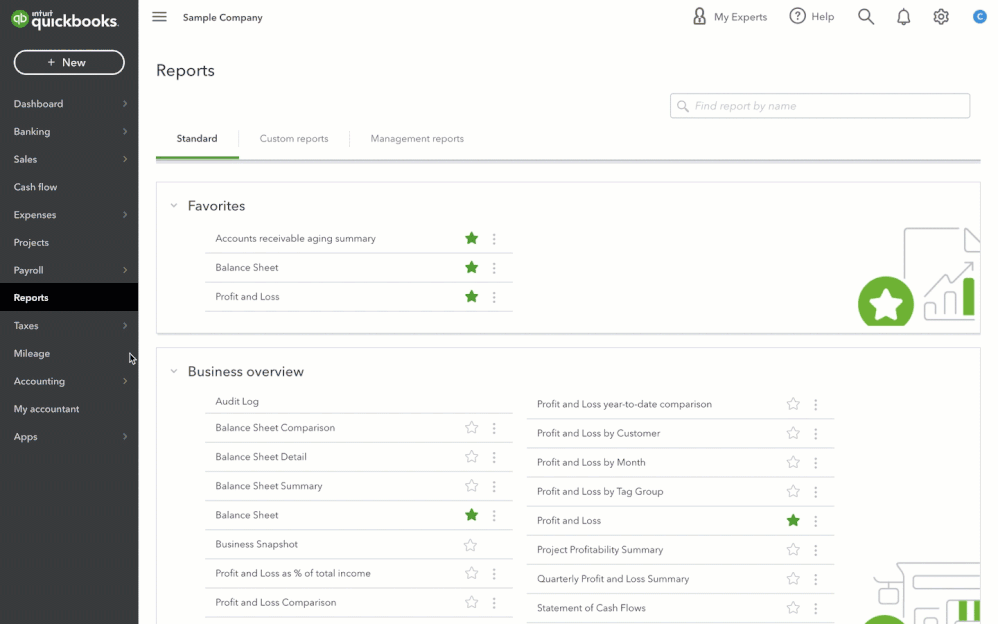Favorite the Balance Sheet Detail report
Screen dimensions: 998x624
(x=471, y=457)
